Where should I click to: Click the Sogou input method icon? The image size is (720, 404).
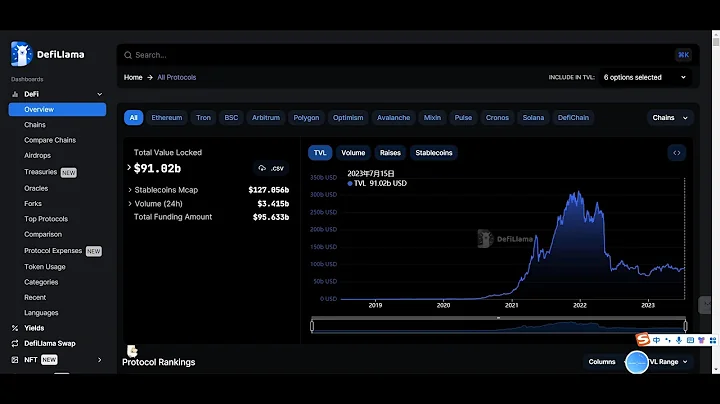pos(643,339)
